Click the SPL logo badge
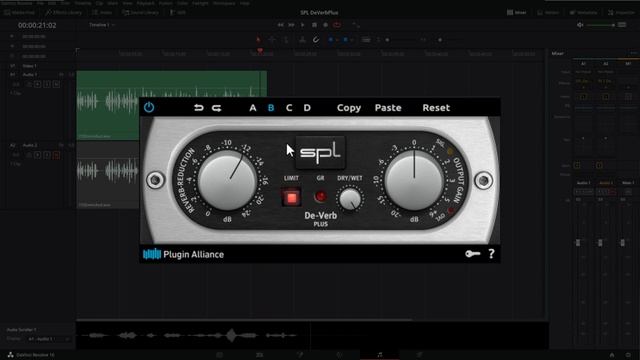This screenshot has height=360, width=640. coord(320,153)
